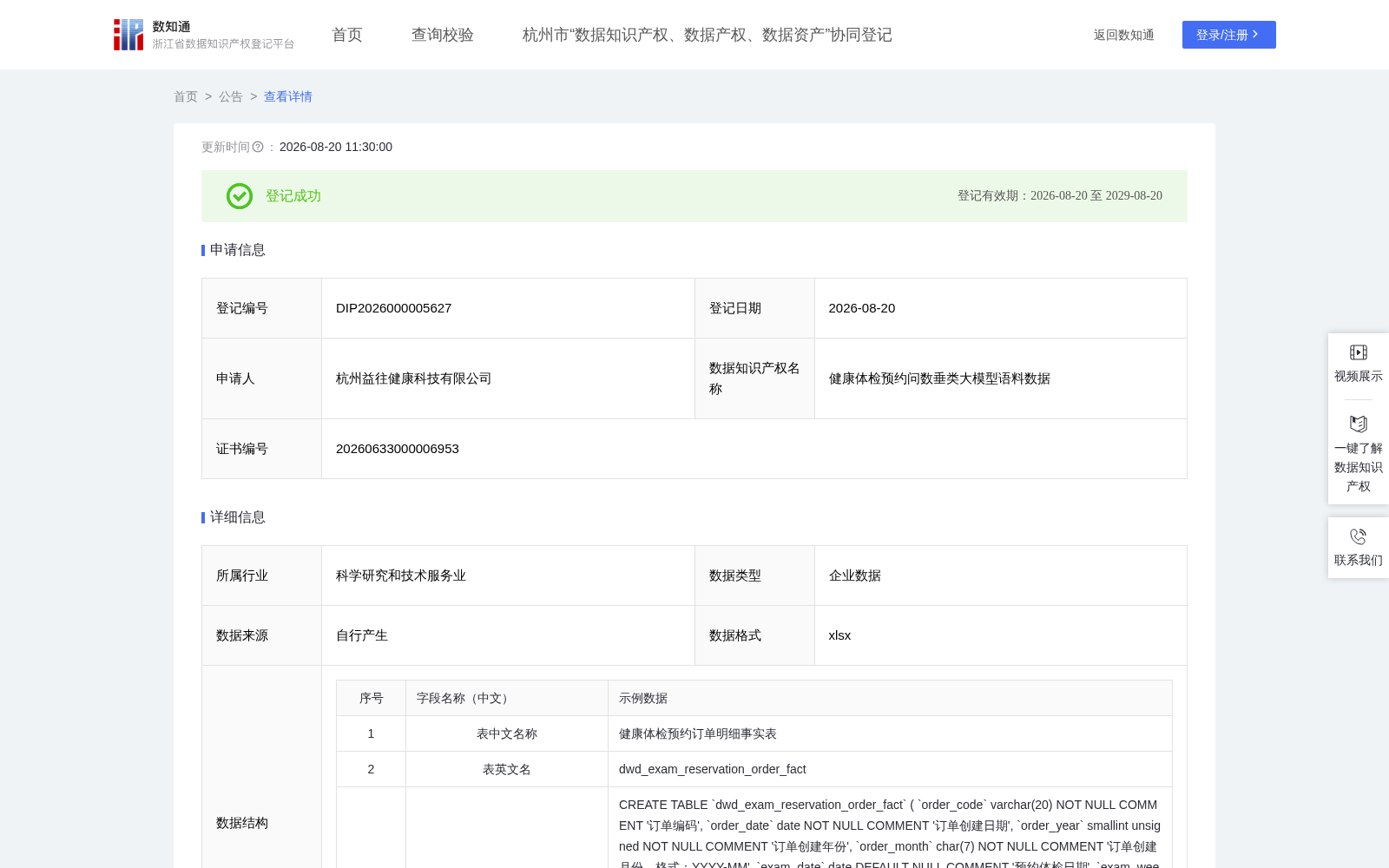Screen dimensions: 1389x868
Task: Click 健康体检预约问数垂类大模型语料数据 name
Action: [x=939, y=378]
